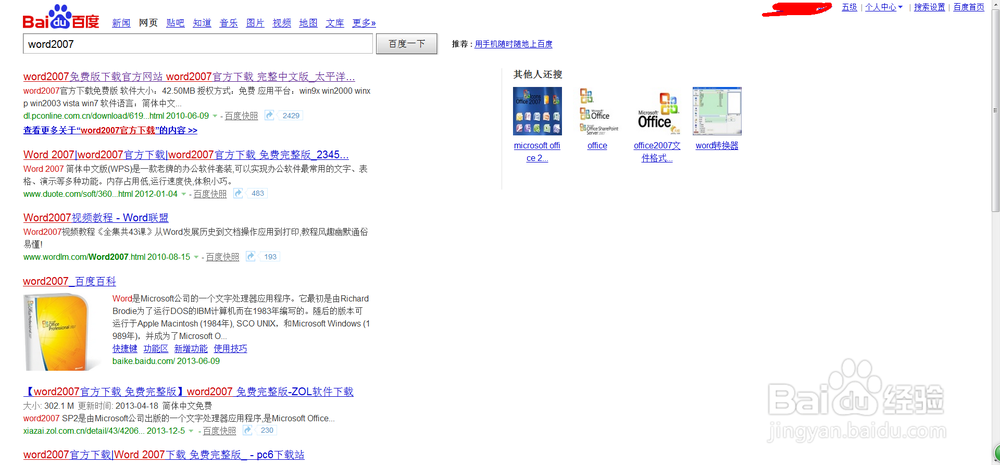1000x465 pixels.
Task: Click the xiazai.zol.com.cn/detail URL text
Action: (x=104, y=431)
